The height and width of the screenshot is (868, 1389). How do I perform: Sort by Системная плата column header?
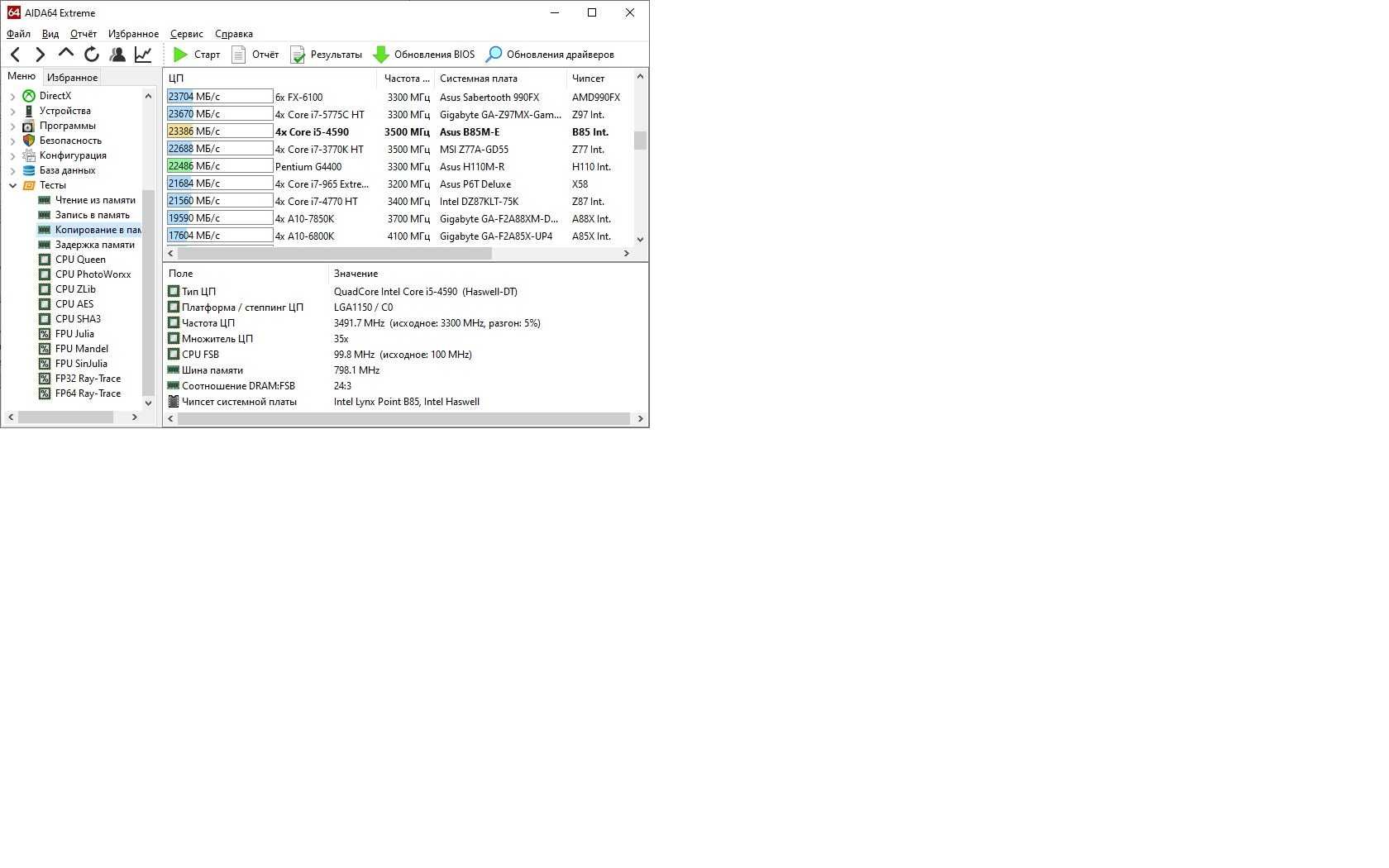(x=499, y=79)
